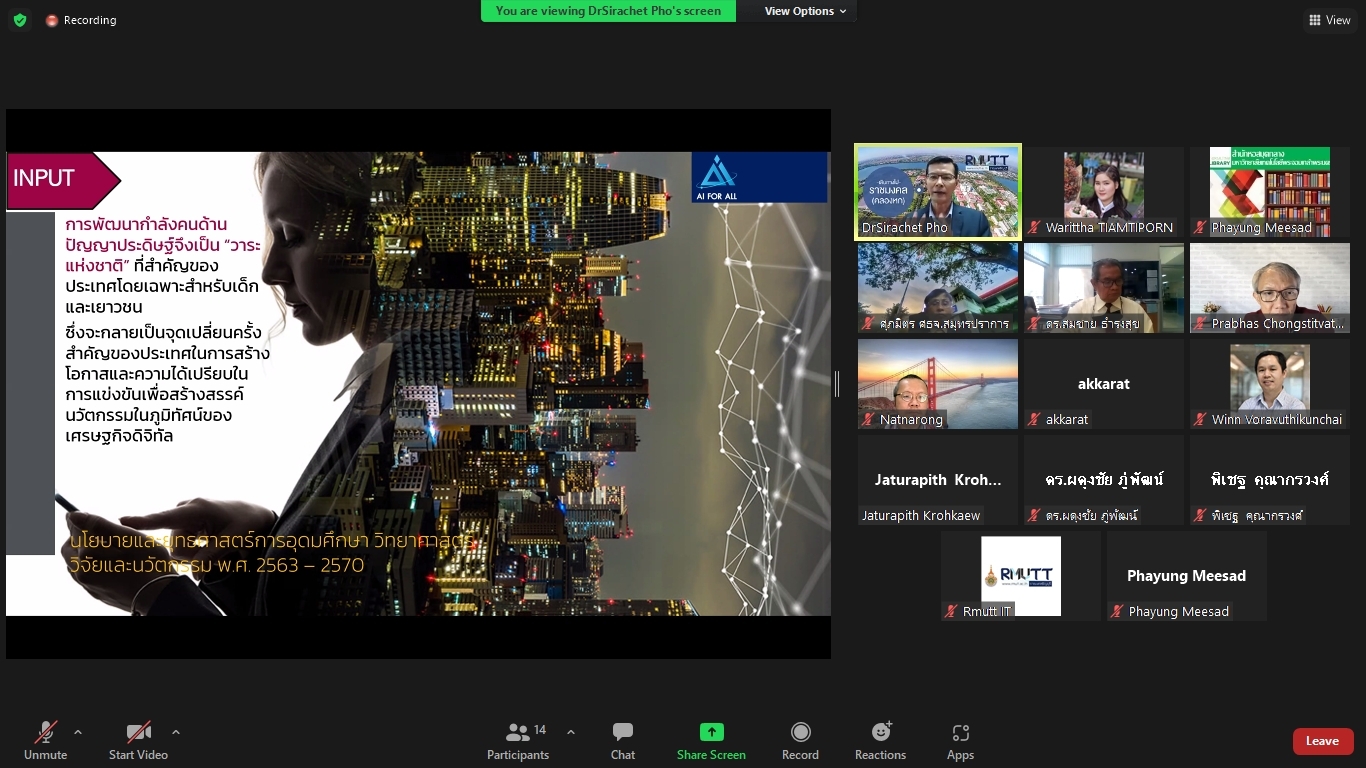Open the View Options dropdown
1366x768 pixels.
805,11
